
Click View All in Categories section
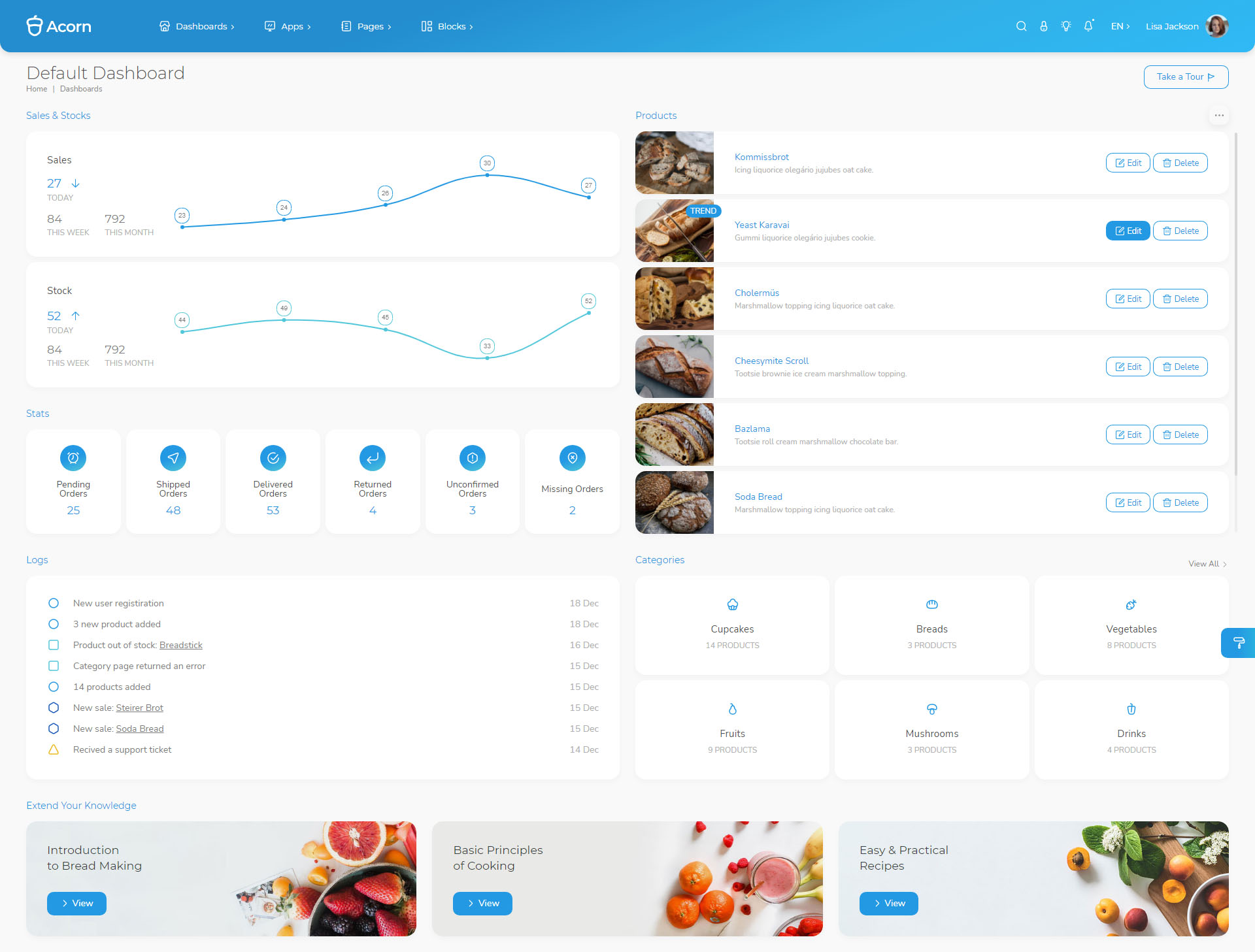coord(1207,563)
